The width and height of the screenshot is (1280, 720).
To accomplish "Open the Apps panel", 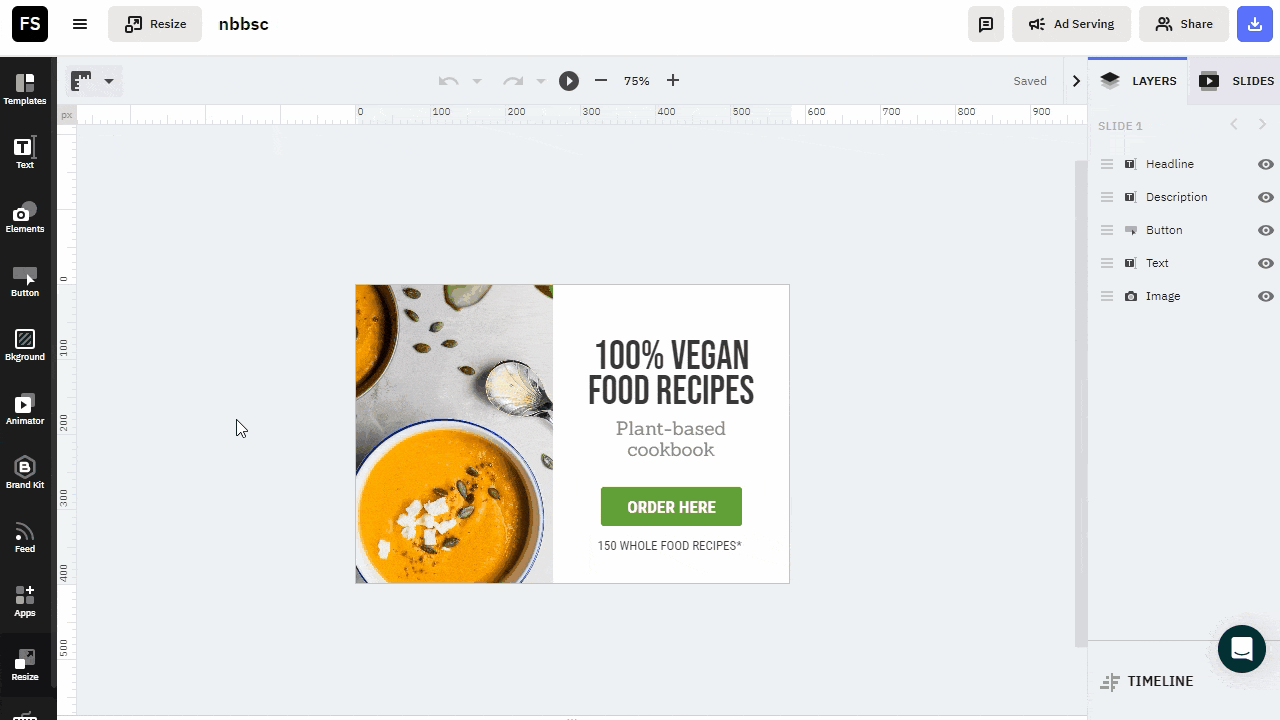I will coord(25,601).
